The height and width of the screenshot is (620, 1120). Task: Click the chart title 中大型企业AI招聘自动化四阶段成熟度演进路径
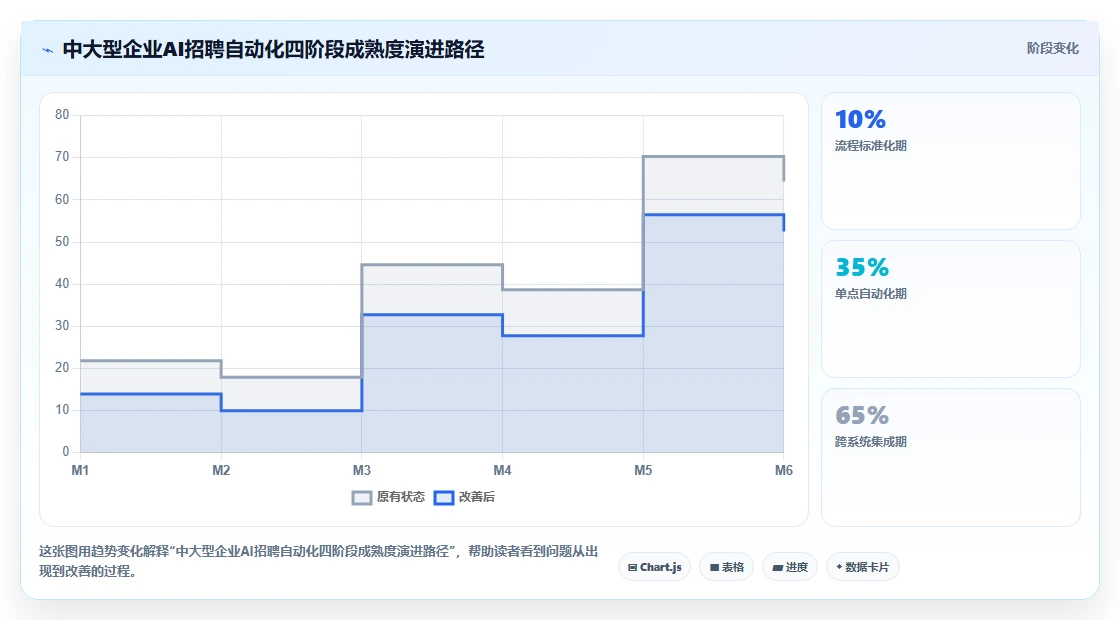(274, 49)
